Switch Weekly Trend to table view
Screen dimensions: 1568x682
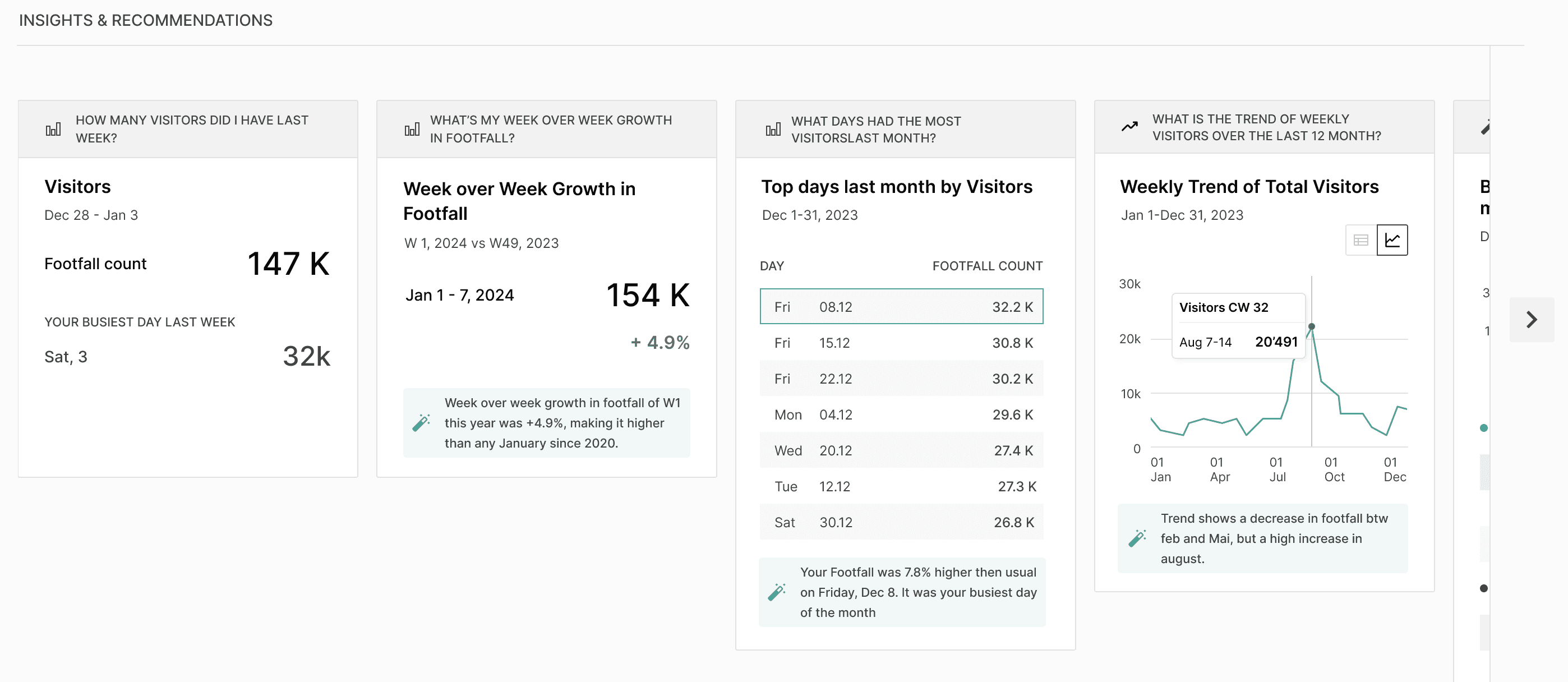point(1361,240)
